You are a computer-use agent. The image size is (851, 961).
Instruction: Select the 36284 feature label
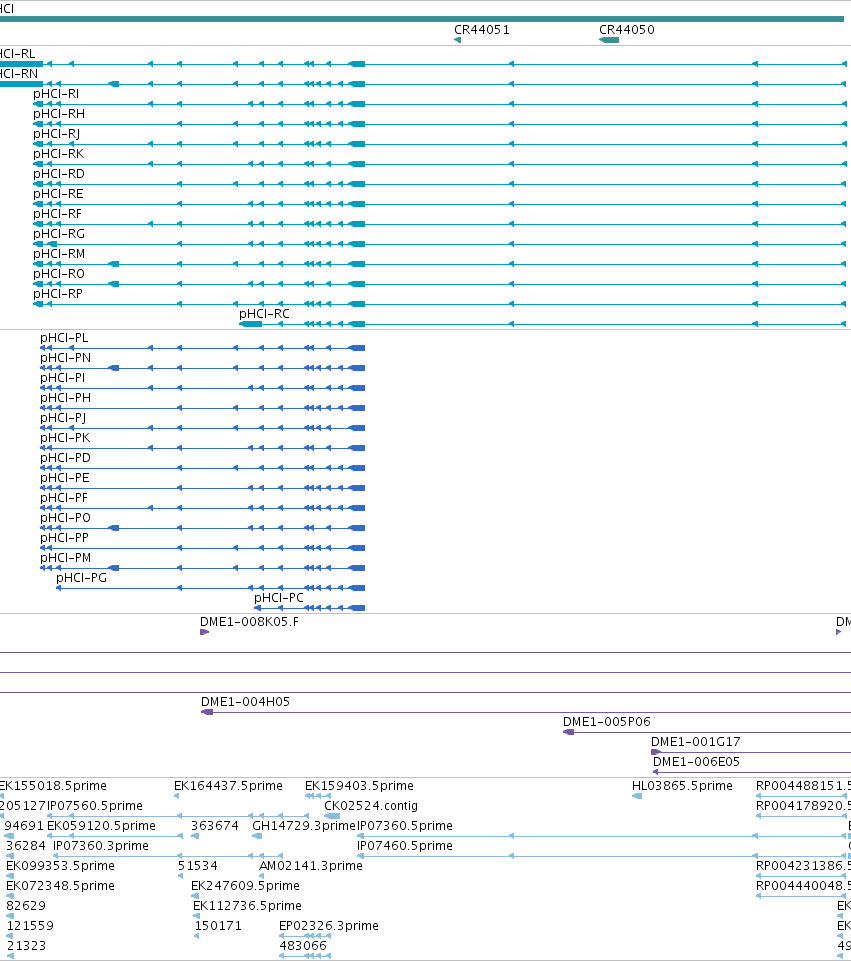(26, 846)
